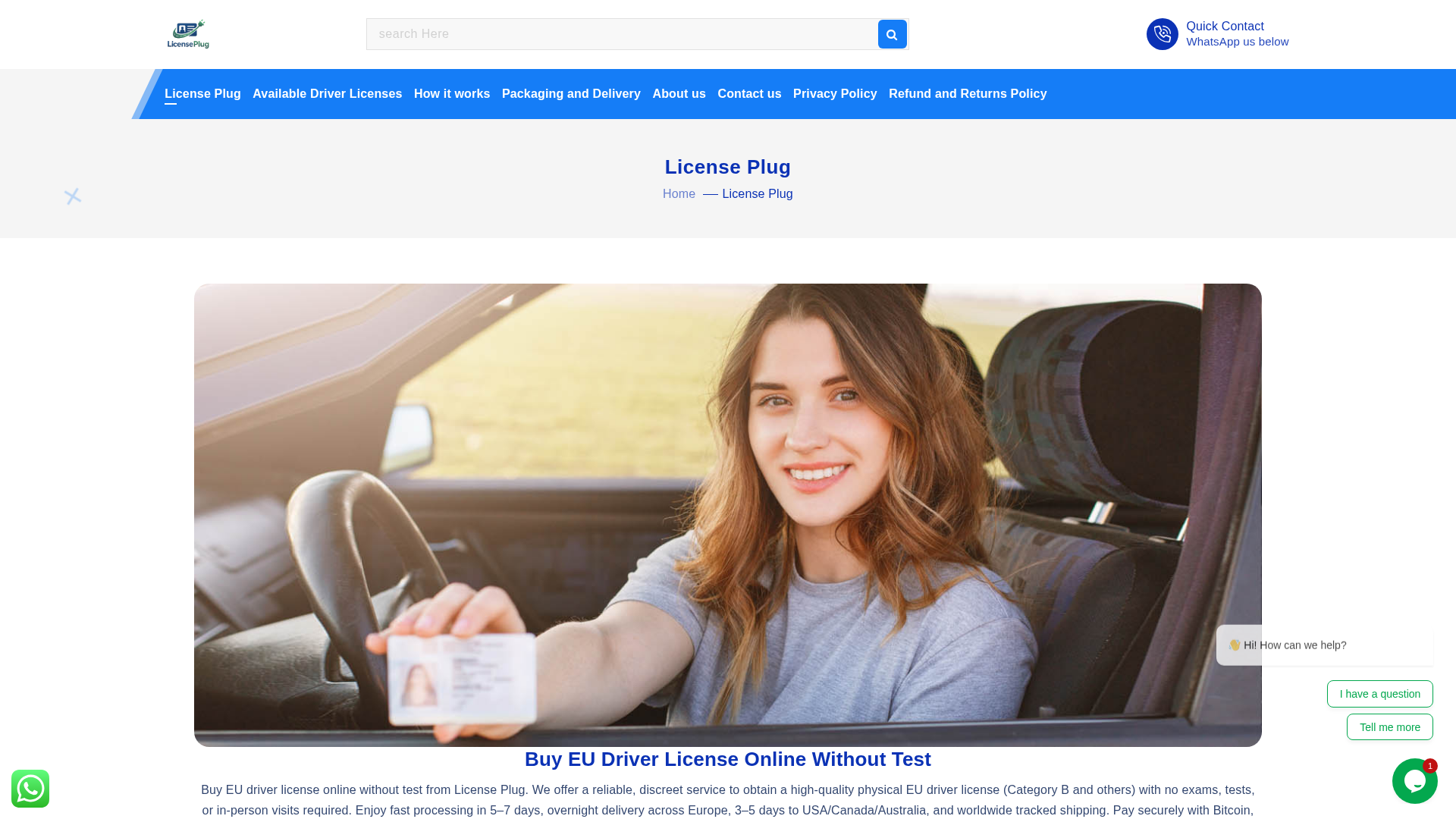
Task: Open the WhatsApp floating chat icon
Action: (30, 789)
